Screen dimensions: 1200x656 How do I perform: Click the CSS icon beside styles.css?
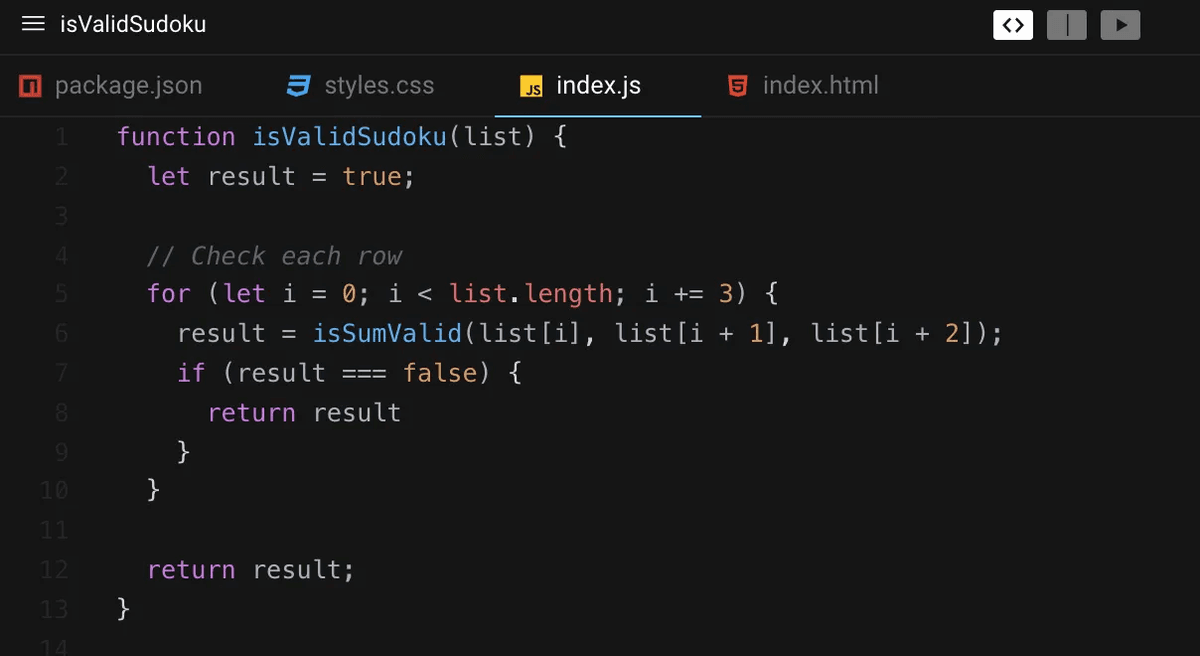tap(298, 86)
